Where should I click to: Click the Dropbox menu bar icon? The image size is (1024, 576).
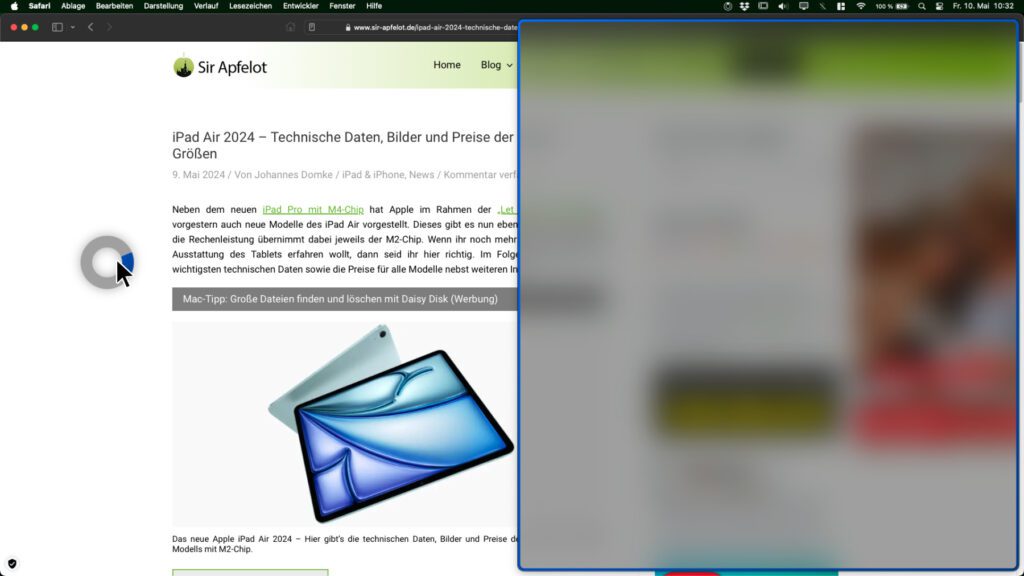click(744, 6)
